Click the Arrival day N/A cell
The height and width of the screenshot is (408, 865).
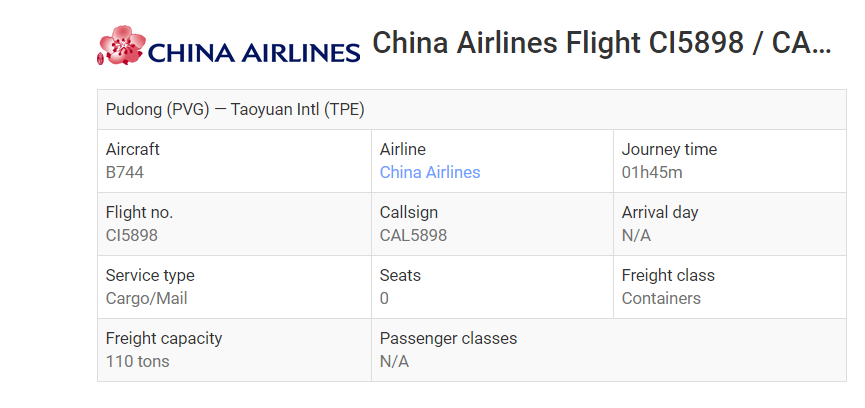[729, 224]
